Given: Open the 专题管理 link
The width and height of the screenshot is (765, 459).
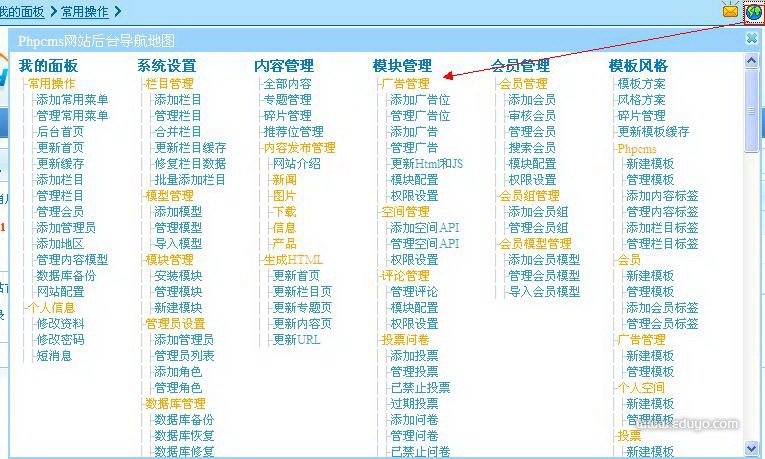Looking at the screenshot, I should pyautogui.click(x=287, y=100).
